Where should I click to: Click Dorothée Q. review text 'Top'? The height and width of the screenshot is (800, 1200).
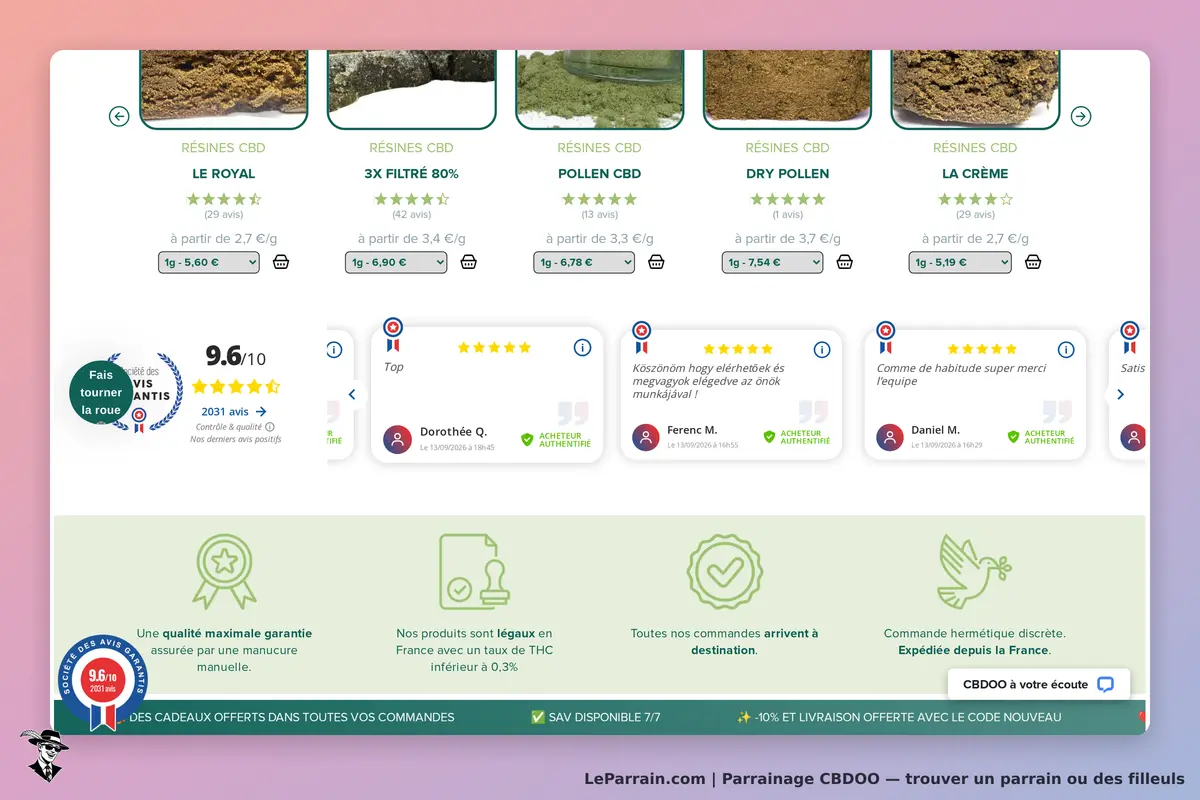(394, 367)
